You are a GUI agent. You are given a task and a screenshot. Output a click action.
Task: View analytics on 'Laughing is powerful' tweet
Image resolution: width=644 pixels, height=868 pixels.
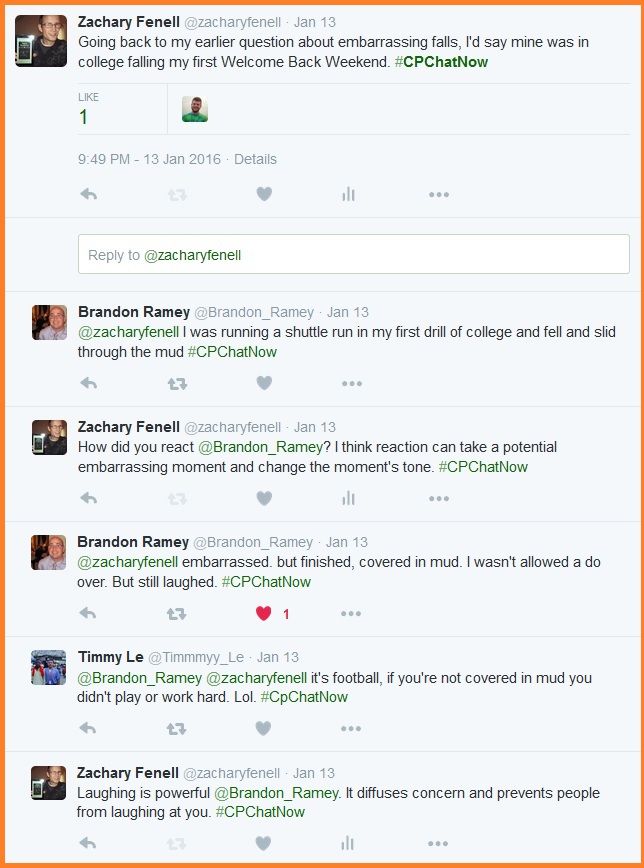coord(348,843)
